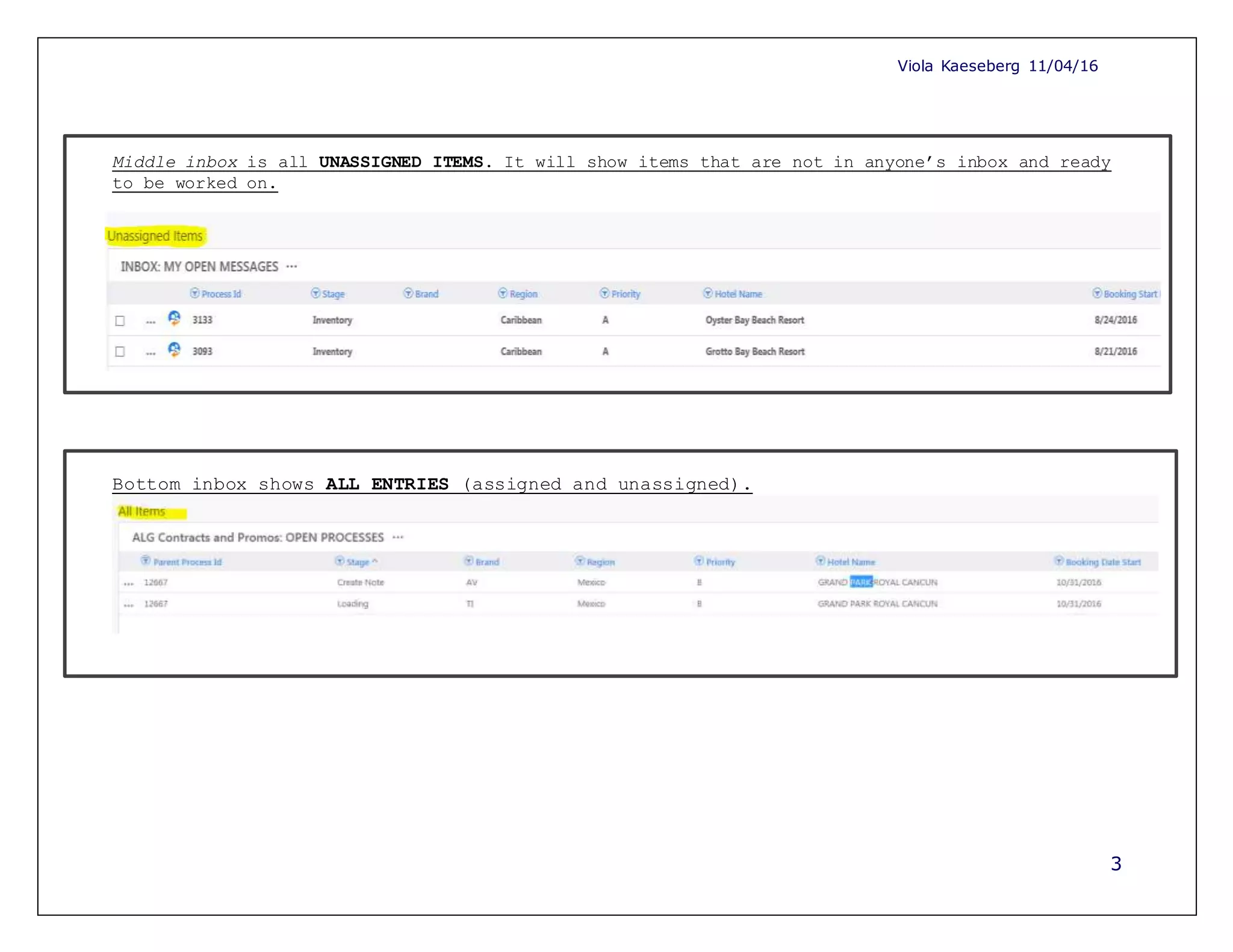Open Oyster Bay Beach Resort entry
This screenshot has height=952, width=1233.
tap(754, 320)
